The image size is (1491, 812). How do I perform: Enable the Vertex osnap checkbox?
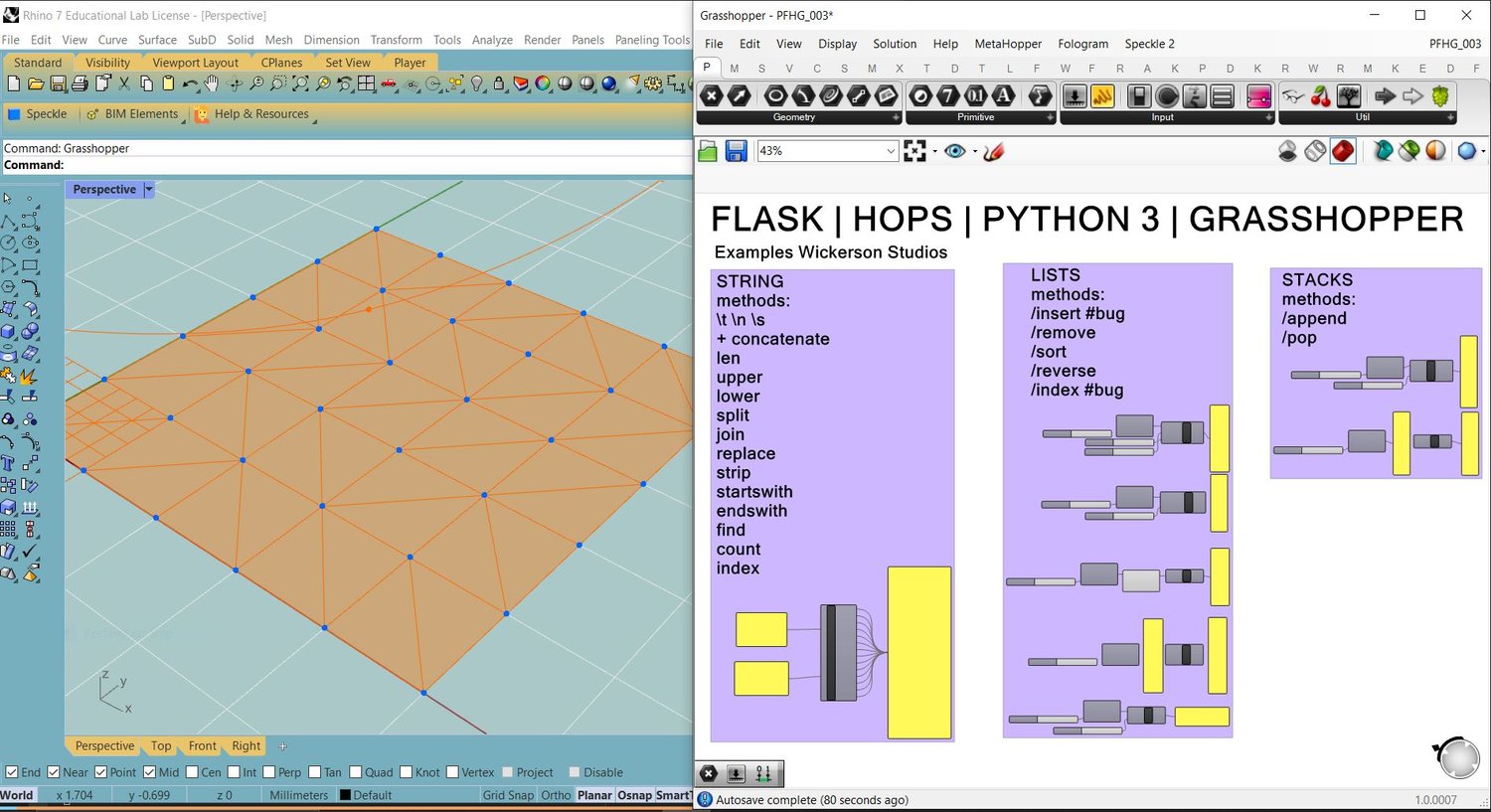pos(453,772)
